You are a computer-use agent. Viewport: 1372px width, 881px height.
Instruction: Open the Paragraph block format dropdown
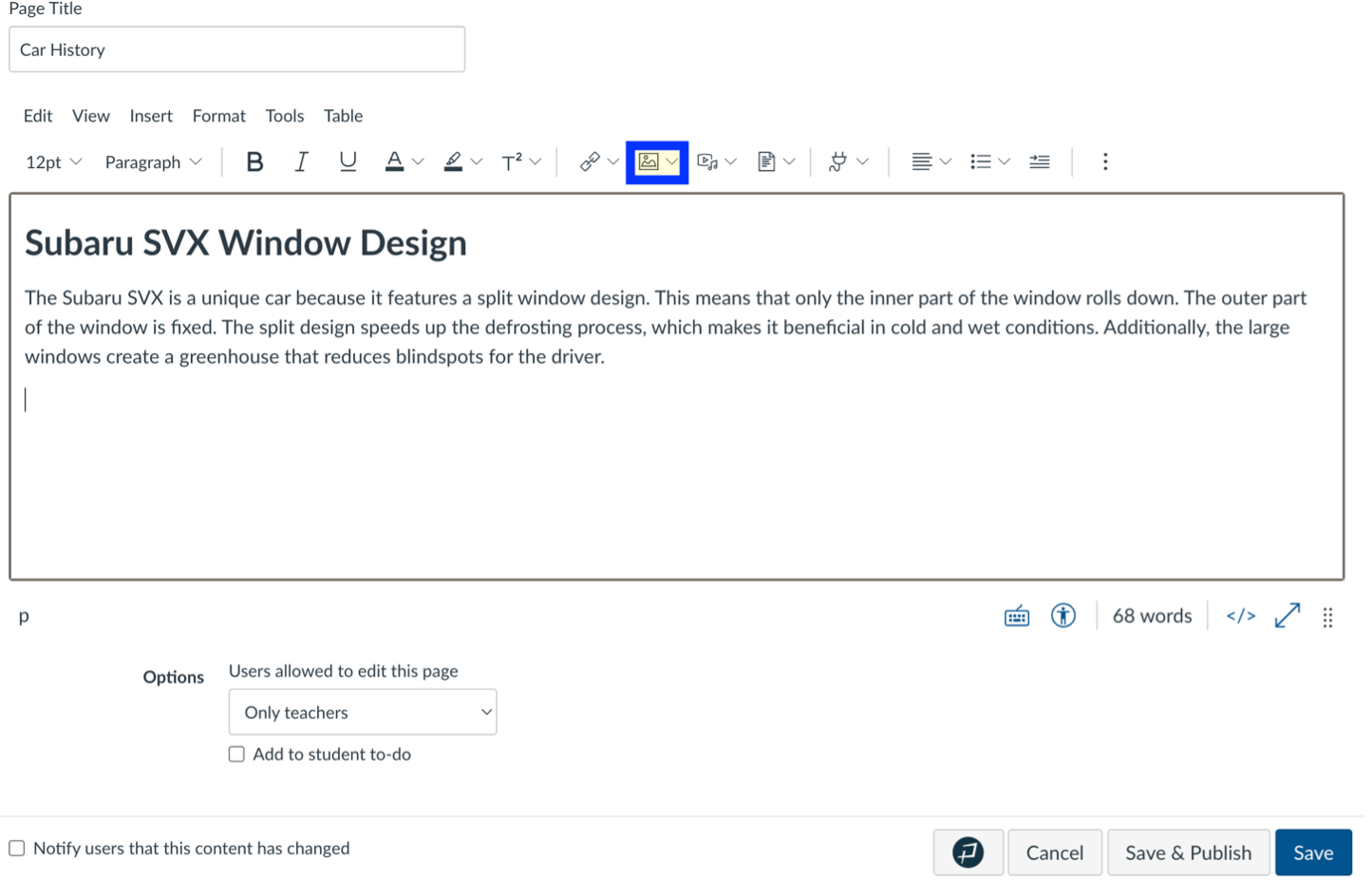click(153, 162)
